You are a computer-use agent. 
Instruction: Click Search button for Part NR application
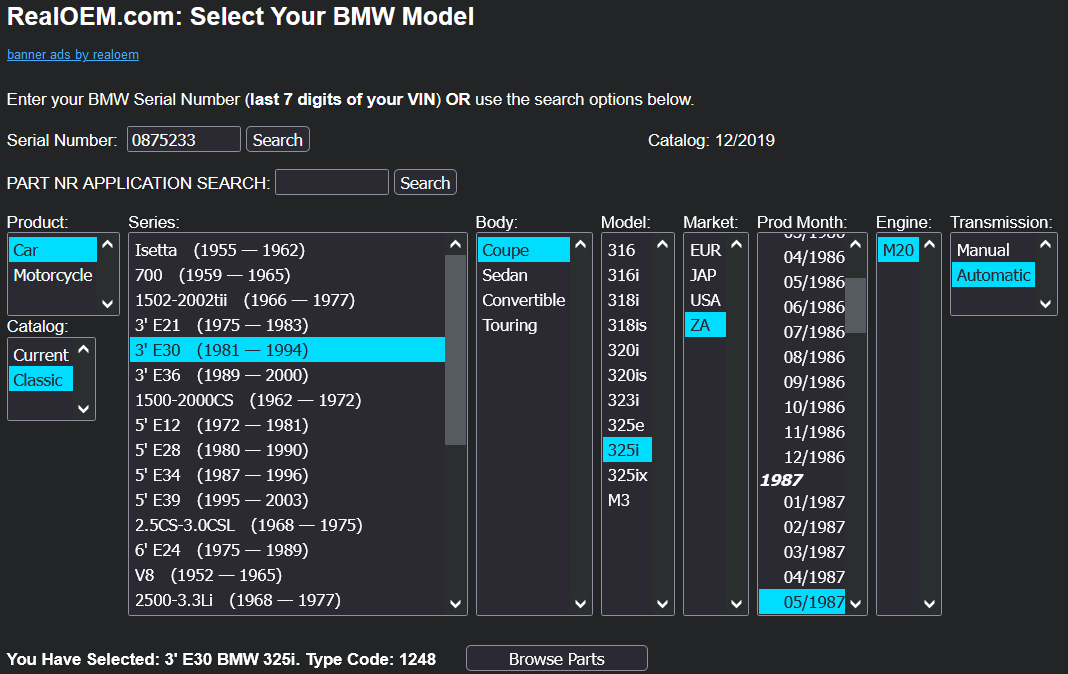click(425, 183)
